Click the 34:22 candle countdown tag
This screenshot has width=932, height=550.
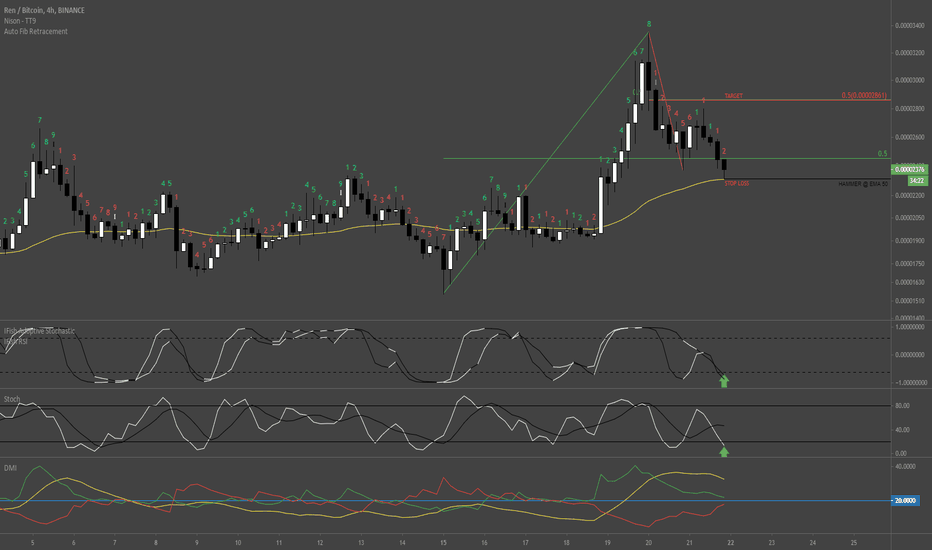917,180
